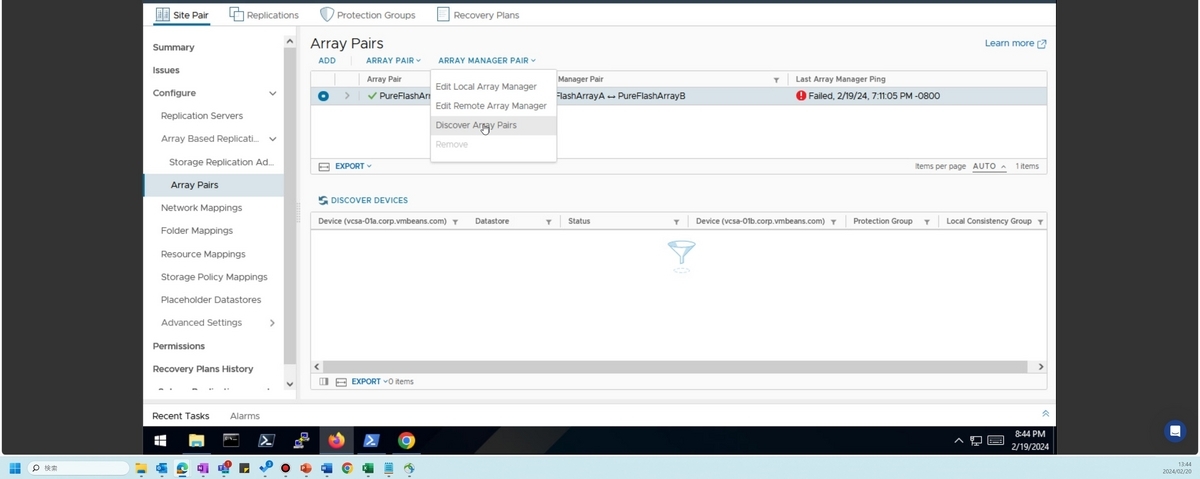Choose Edit Remote Array Manager
The height and width of the screenshot is (479, 1200).
coord(491,106)
